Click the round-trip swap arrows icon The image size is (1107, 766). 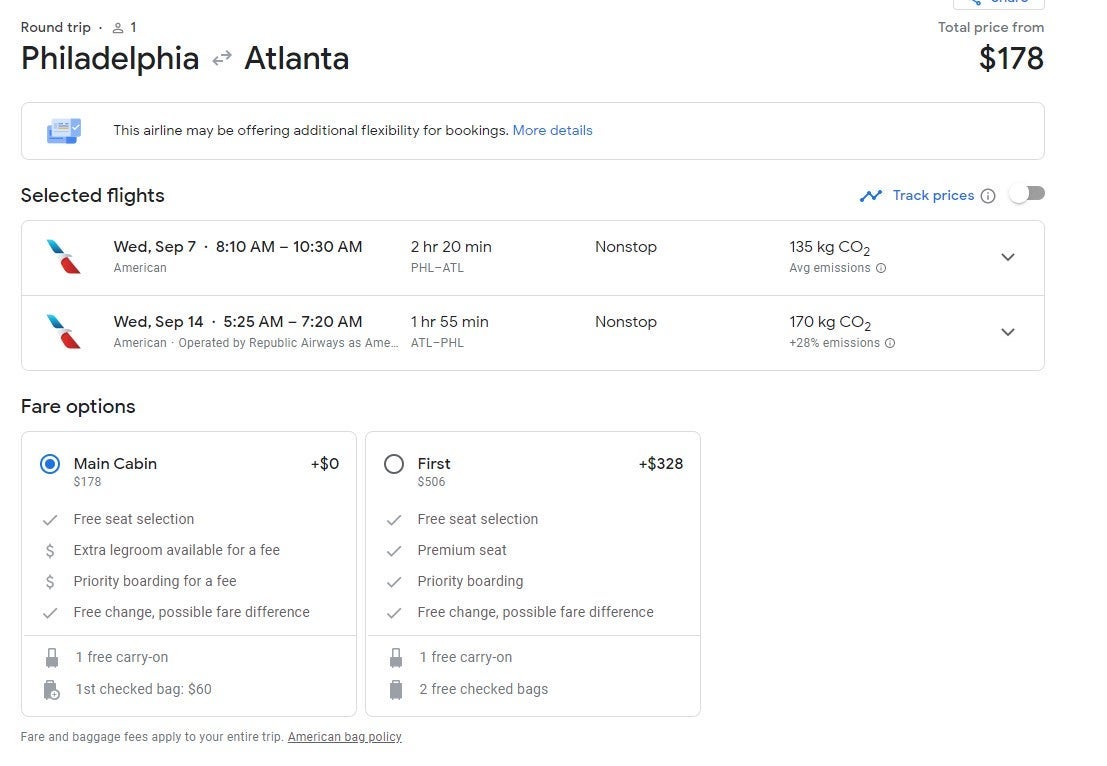(222, 59)
